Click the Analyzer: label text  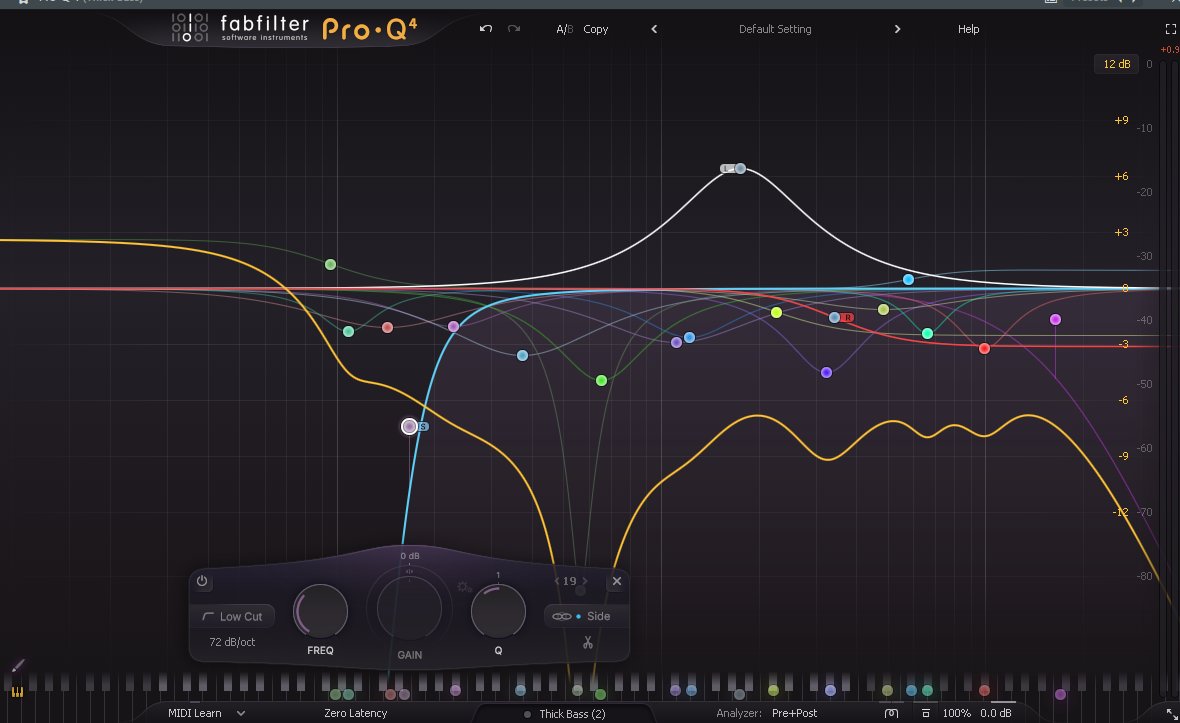pos(738,713)
